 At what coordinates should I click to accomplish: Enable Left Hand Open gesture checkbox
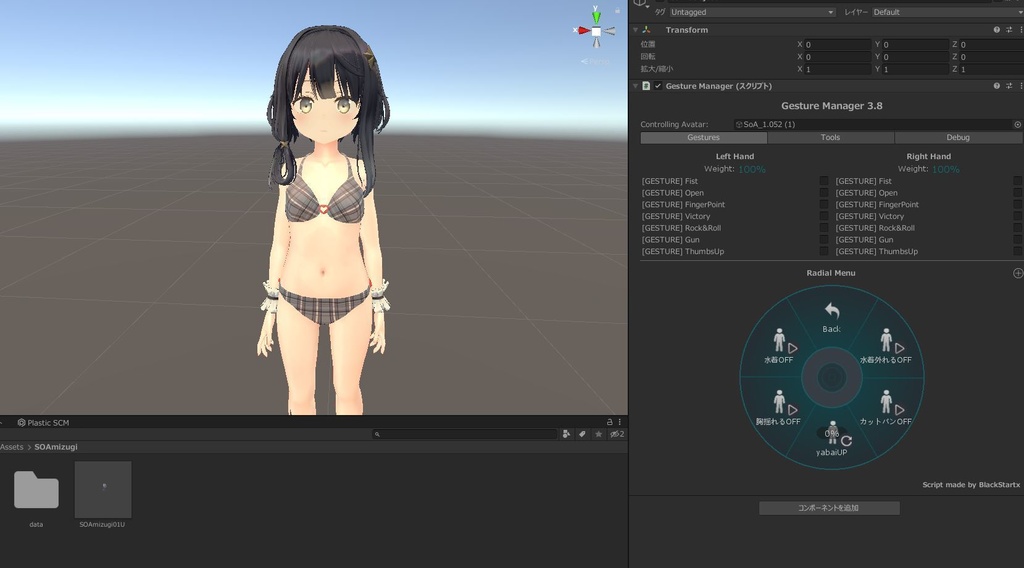click(824, 193)
